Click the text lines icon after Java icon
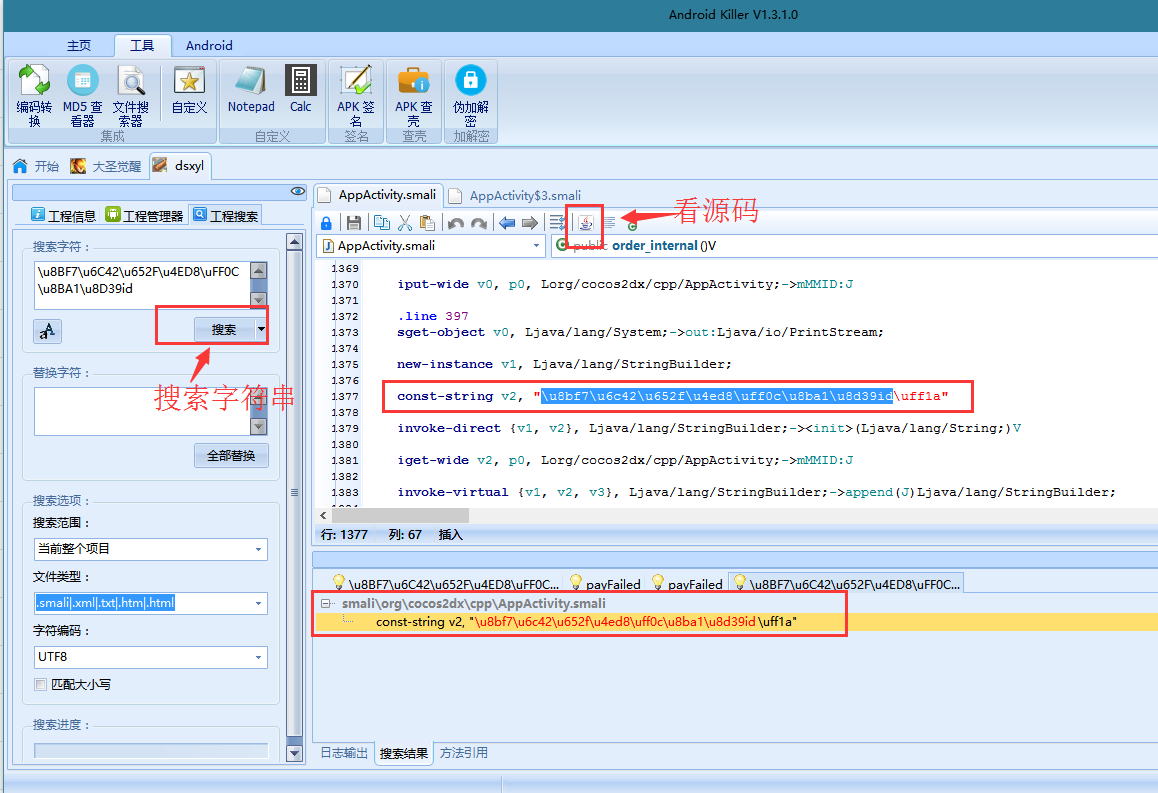Viewport: 1158px width, 793px height. point(609,222)
